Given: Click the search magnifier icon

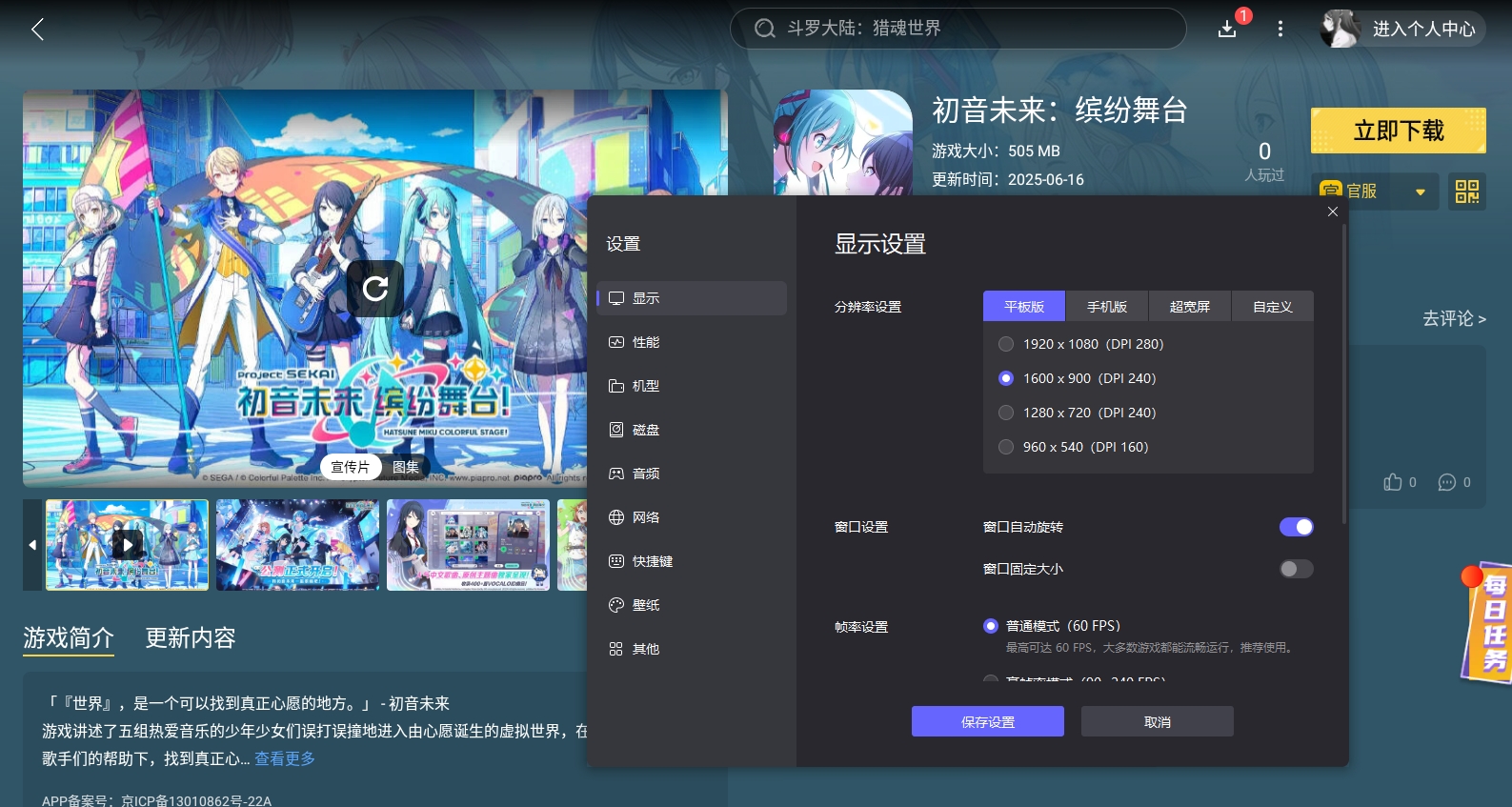Looking at the screenshot, I should pyautogui.click(x=764, y=29).
